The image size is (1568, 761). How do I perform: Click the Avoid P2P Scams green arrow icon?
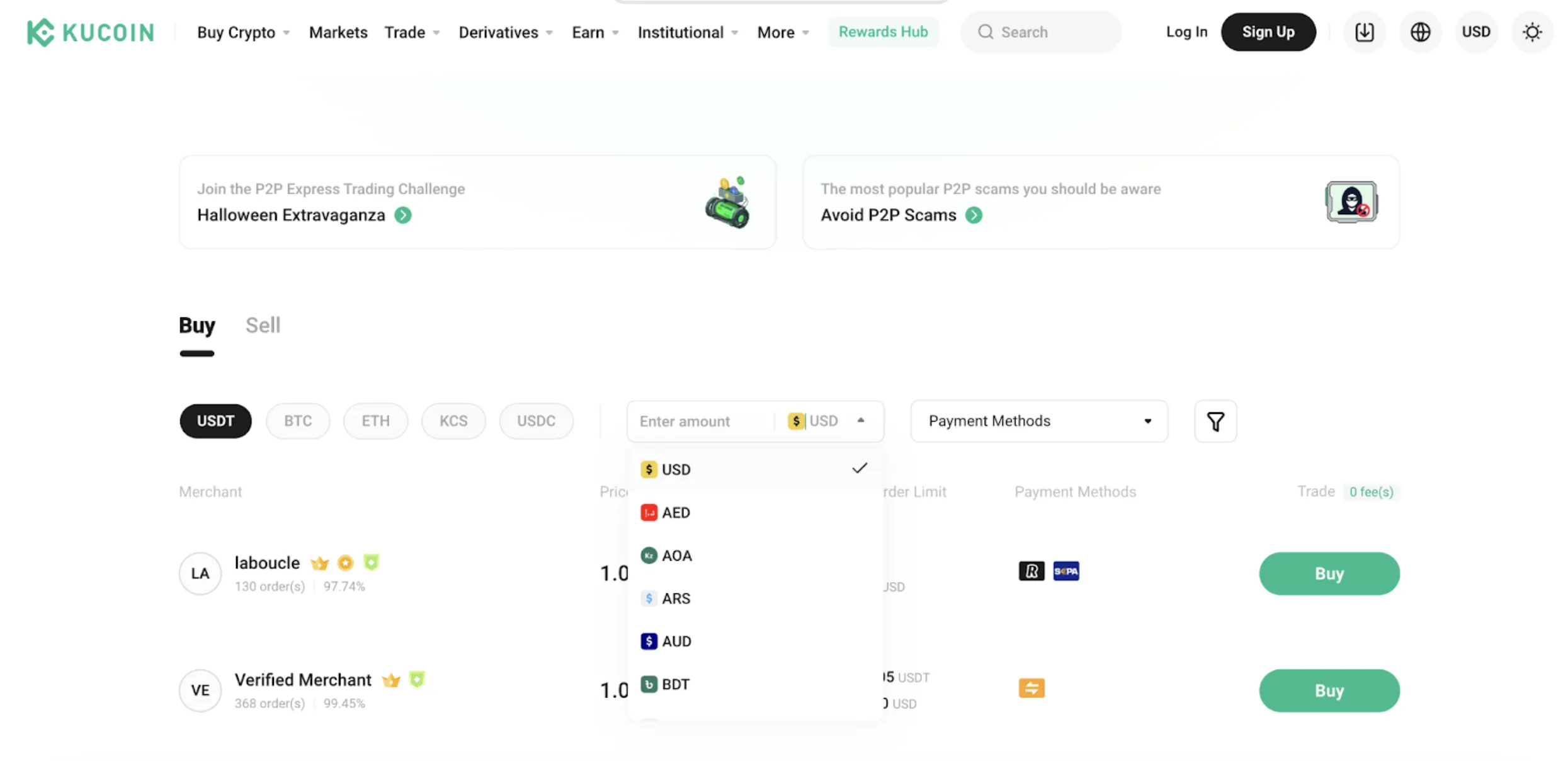pos(974,215)
